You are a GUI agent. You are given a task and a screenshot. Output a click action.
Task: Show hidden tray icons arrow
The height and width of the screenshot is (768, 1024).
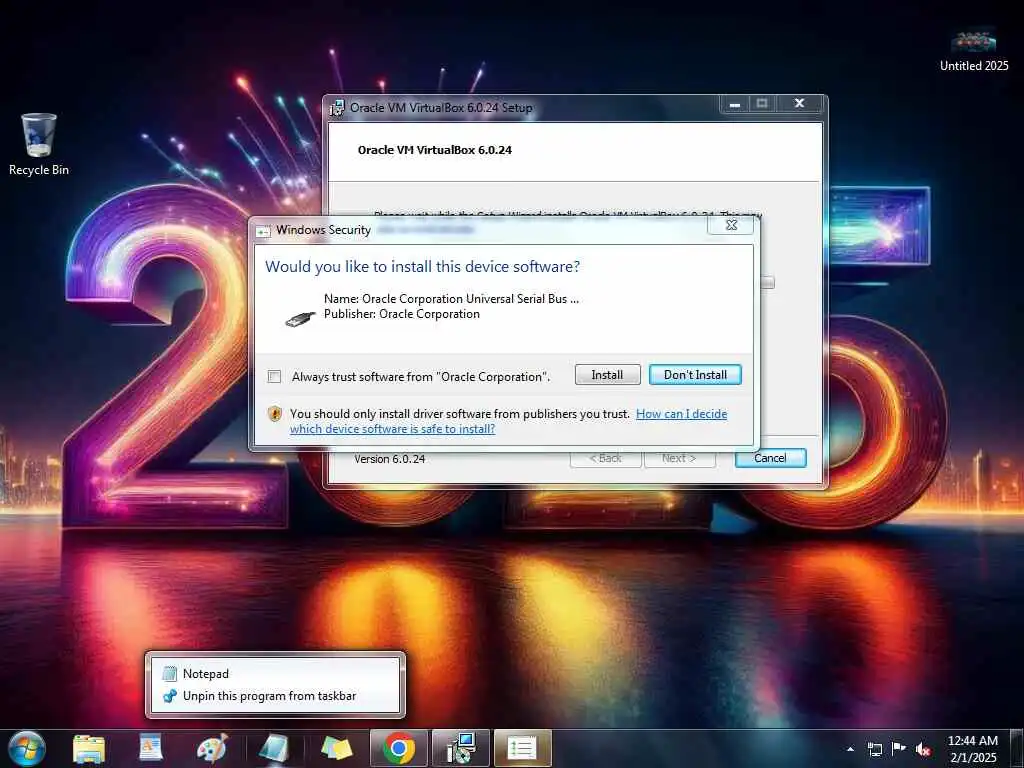pyautogui.click(x=850, y=749)
